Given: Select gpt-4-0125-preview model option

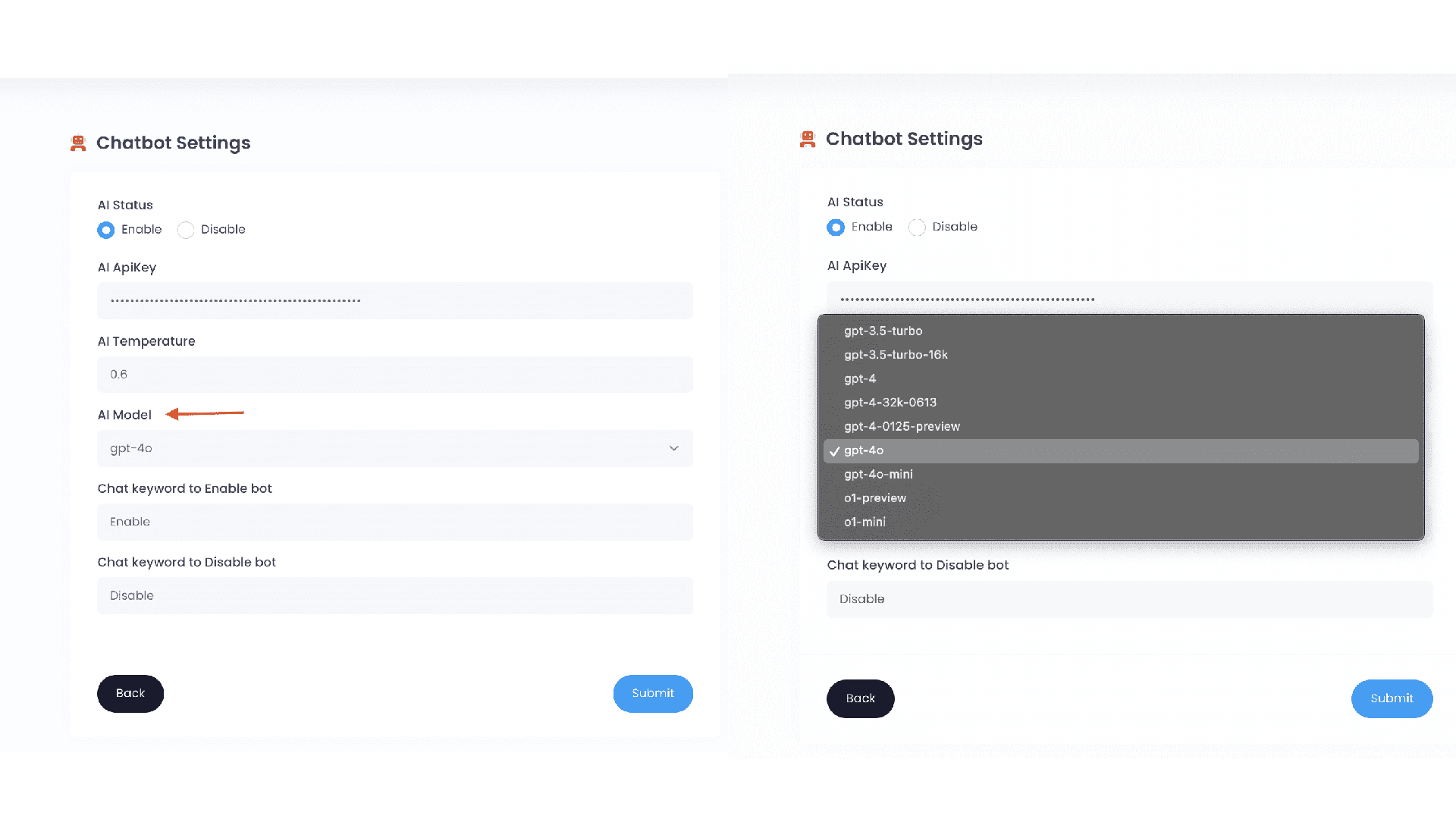Looking at the screenshot, I should [902, 426].
